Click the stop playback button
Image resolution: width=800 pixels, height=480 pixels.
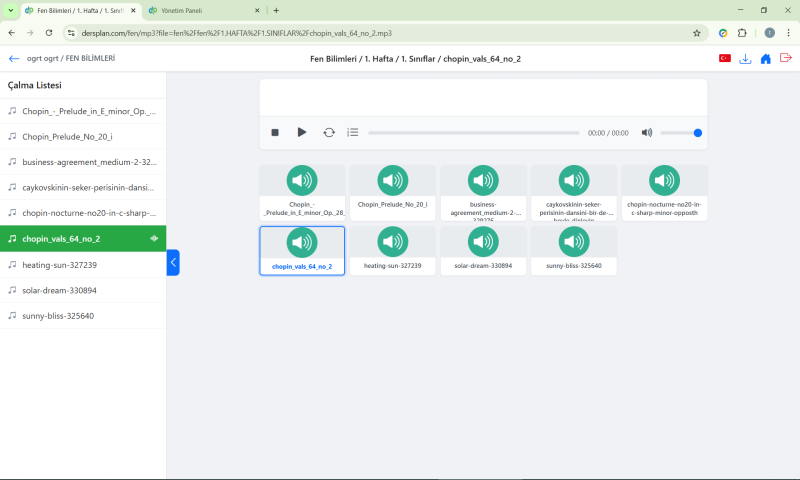275,132
